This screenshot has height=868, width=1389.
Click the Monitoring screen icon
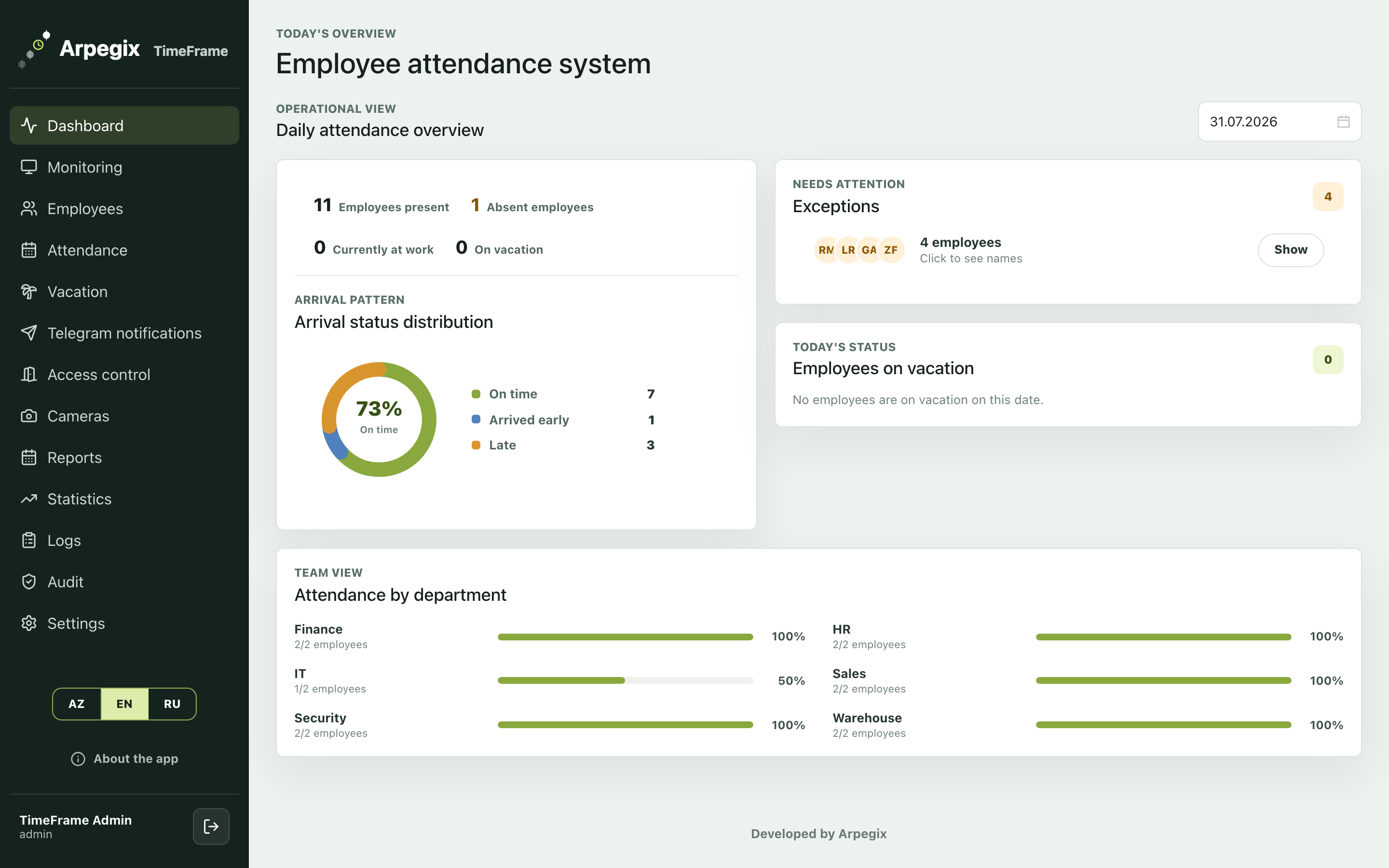coord(29,167)
